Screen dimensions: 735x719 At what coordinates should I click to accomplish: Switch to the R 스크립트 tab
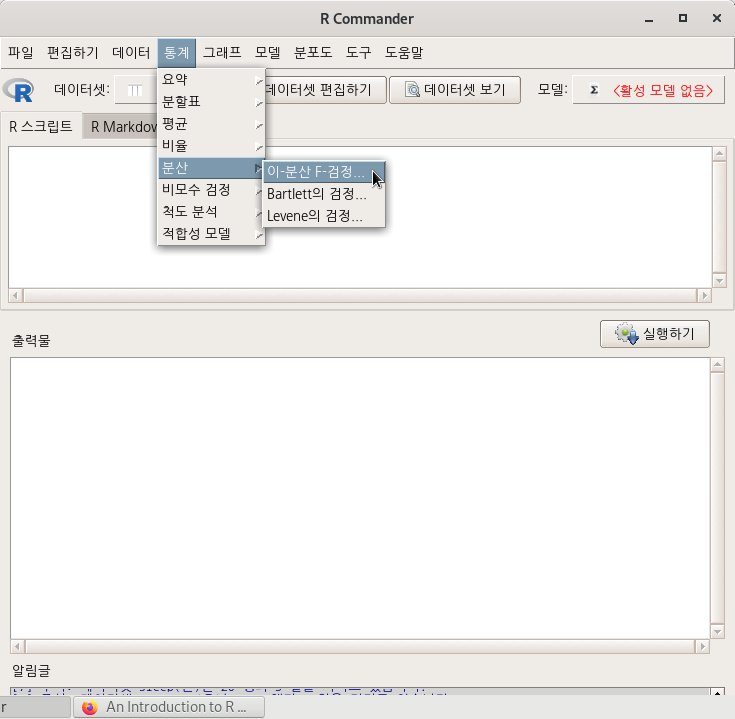41,127
